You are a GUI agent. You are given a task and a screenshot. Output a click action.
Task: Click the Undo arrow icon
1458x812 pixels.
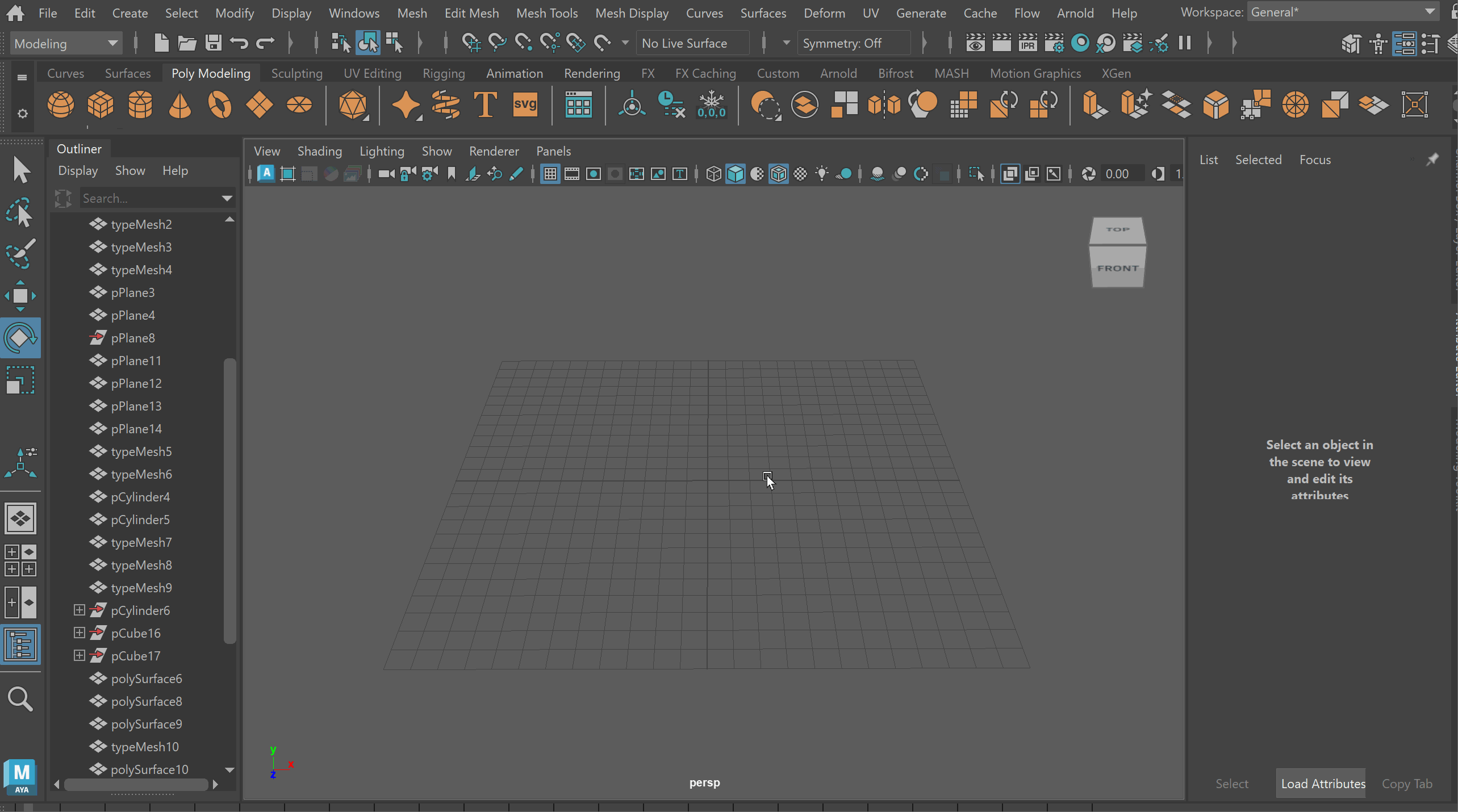[239, 43]
